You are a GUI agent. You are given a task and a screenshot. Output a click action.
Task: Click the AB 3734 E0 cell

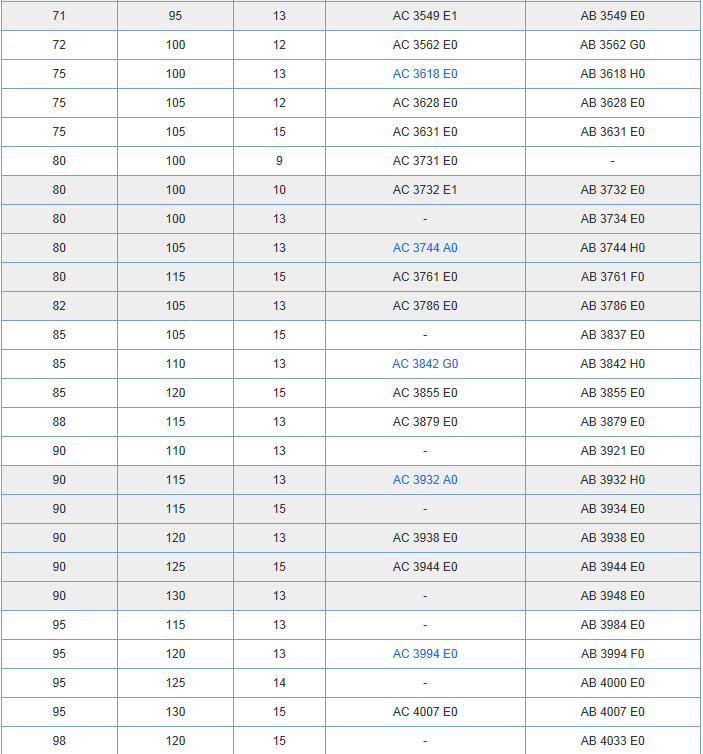point(612,219)
